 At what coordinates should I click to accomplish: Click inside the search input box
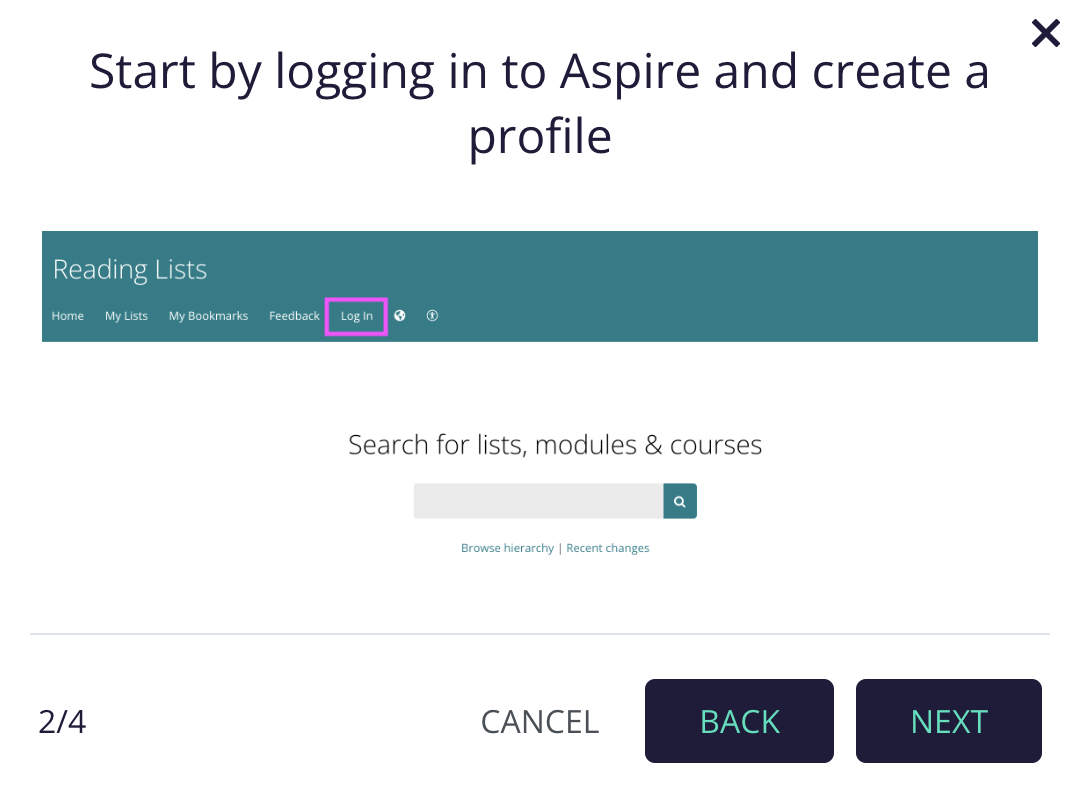(x=538, y=500)
